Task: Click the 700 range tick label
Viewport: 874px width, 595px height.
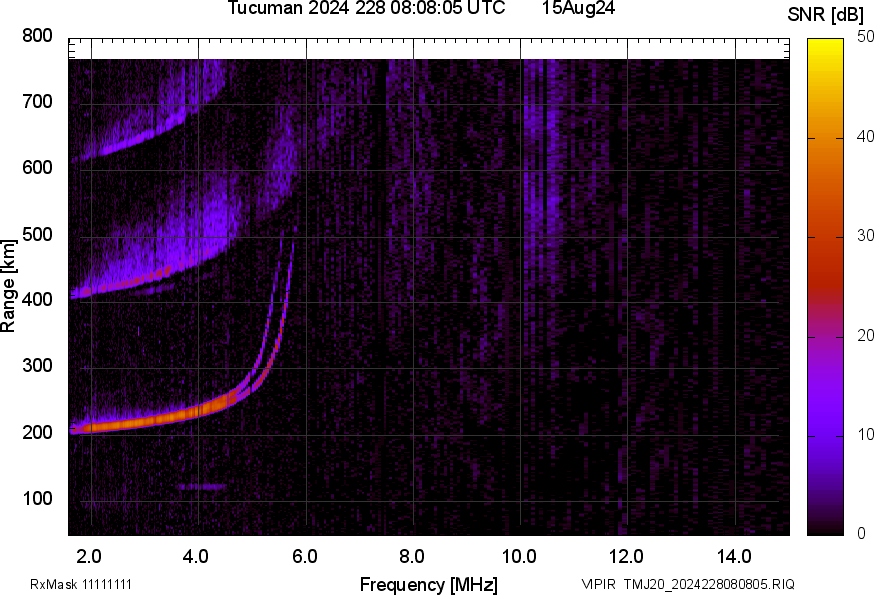Action: (37, 101)
